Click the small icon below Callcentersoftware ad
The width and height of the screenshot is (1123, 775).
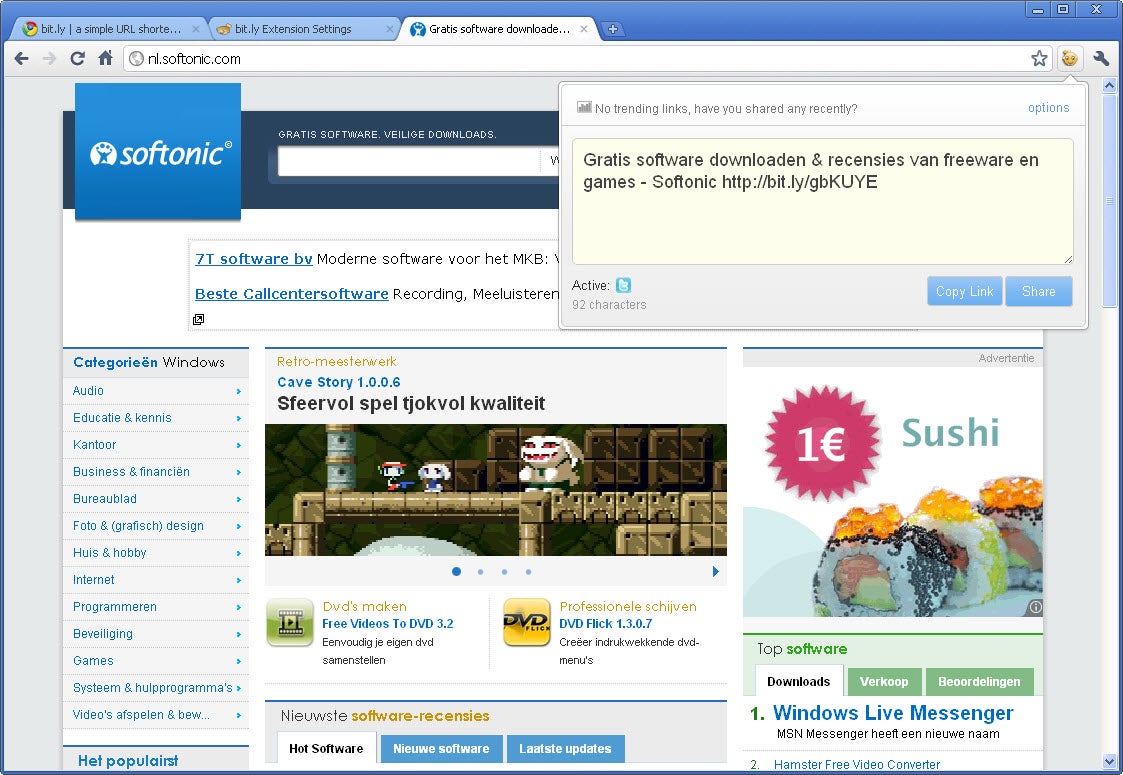[198, 319]
